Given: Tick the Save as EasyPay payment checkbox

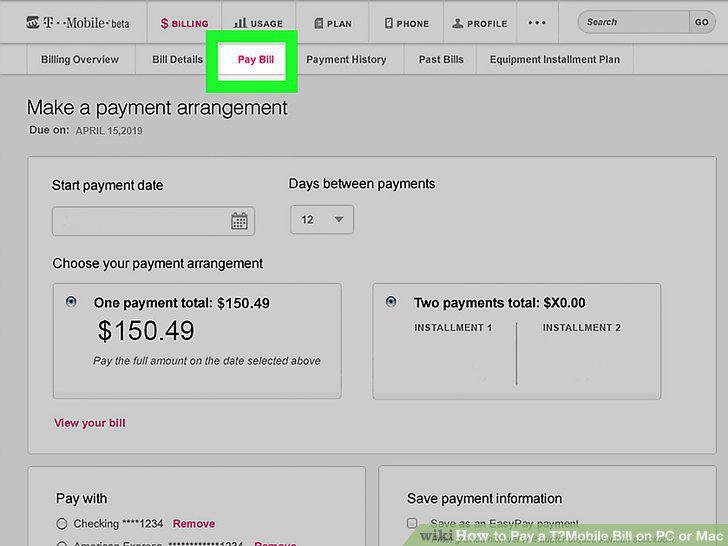Looking at the screenshot, I should pyautogui.click(x=412, y=523).
